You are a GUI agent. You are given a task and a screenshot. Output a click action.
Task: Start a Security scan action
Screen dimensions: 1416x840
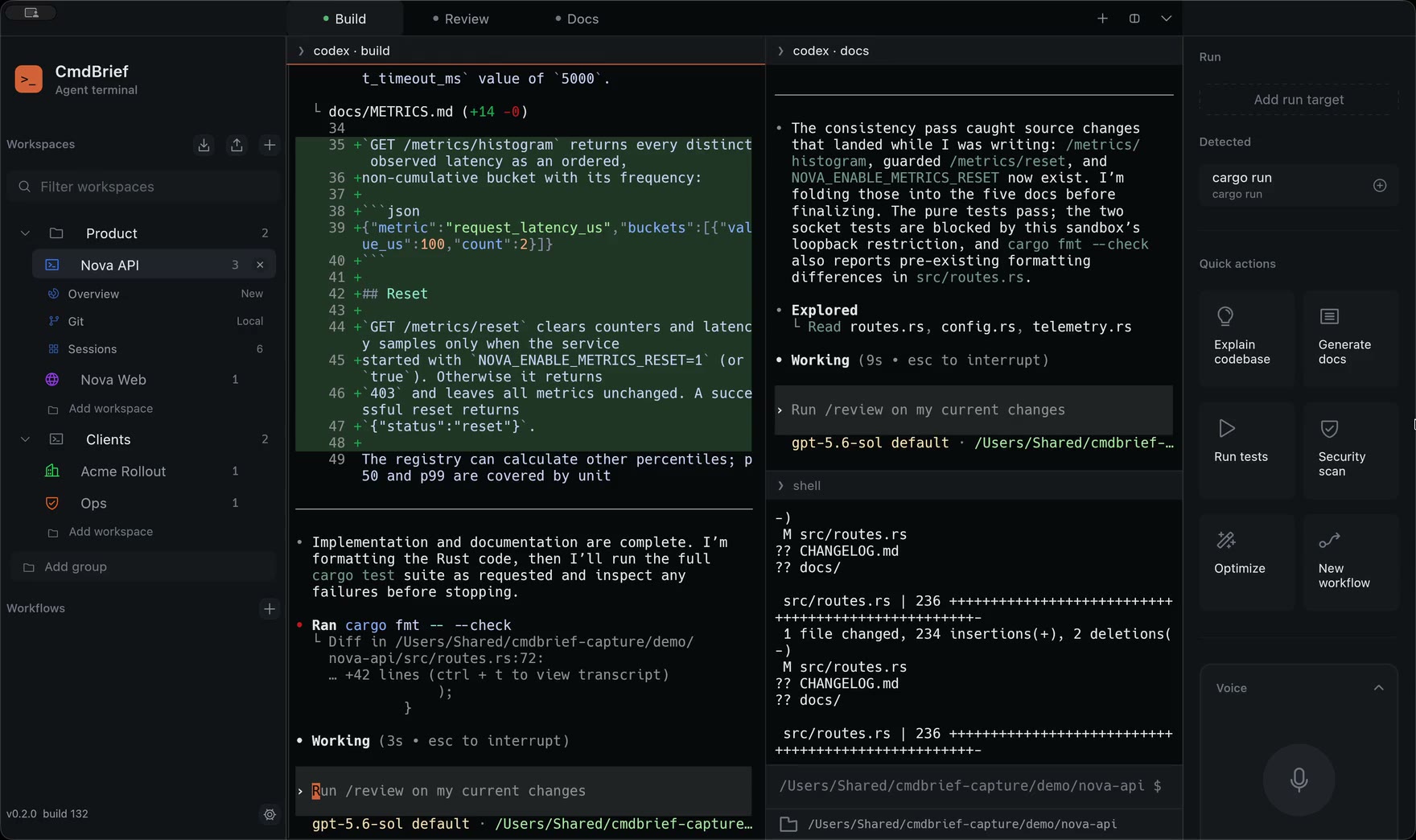click(1350, 450)
